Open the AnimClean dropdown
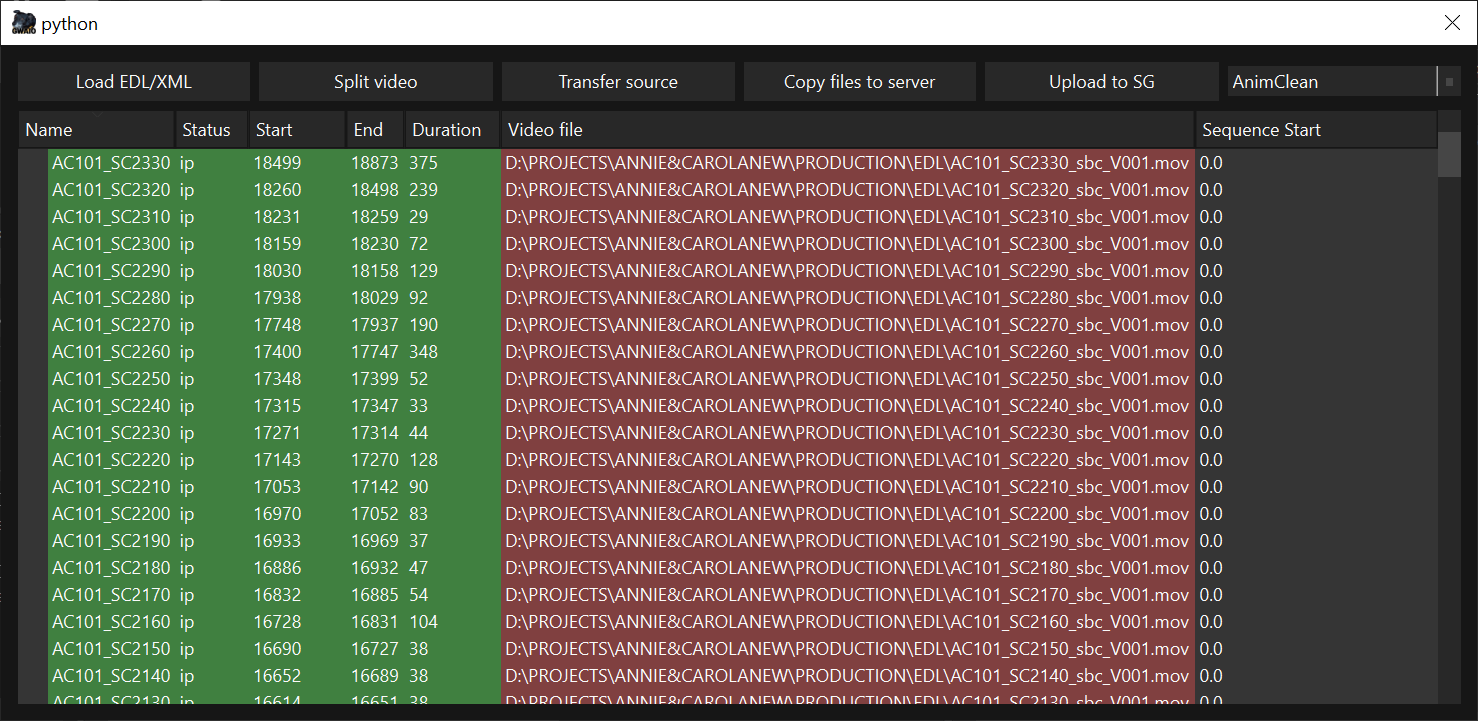Image resolution: width=1478 pixels, height=721 pixels. pyautogui.click(x=1331, y=82)
